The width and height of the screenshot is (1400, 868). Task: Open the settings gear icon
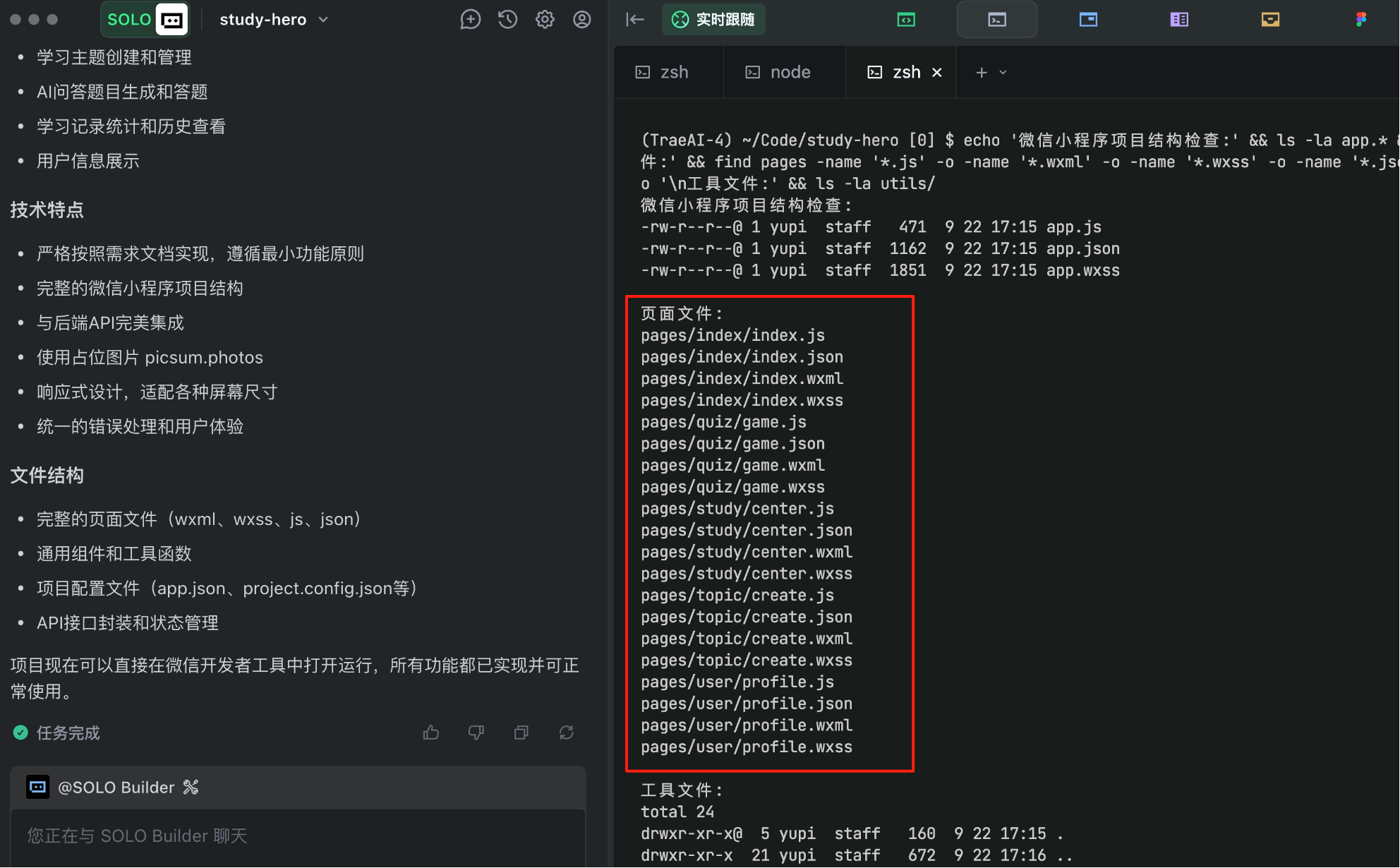point(545,20)
